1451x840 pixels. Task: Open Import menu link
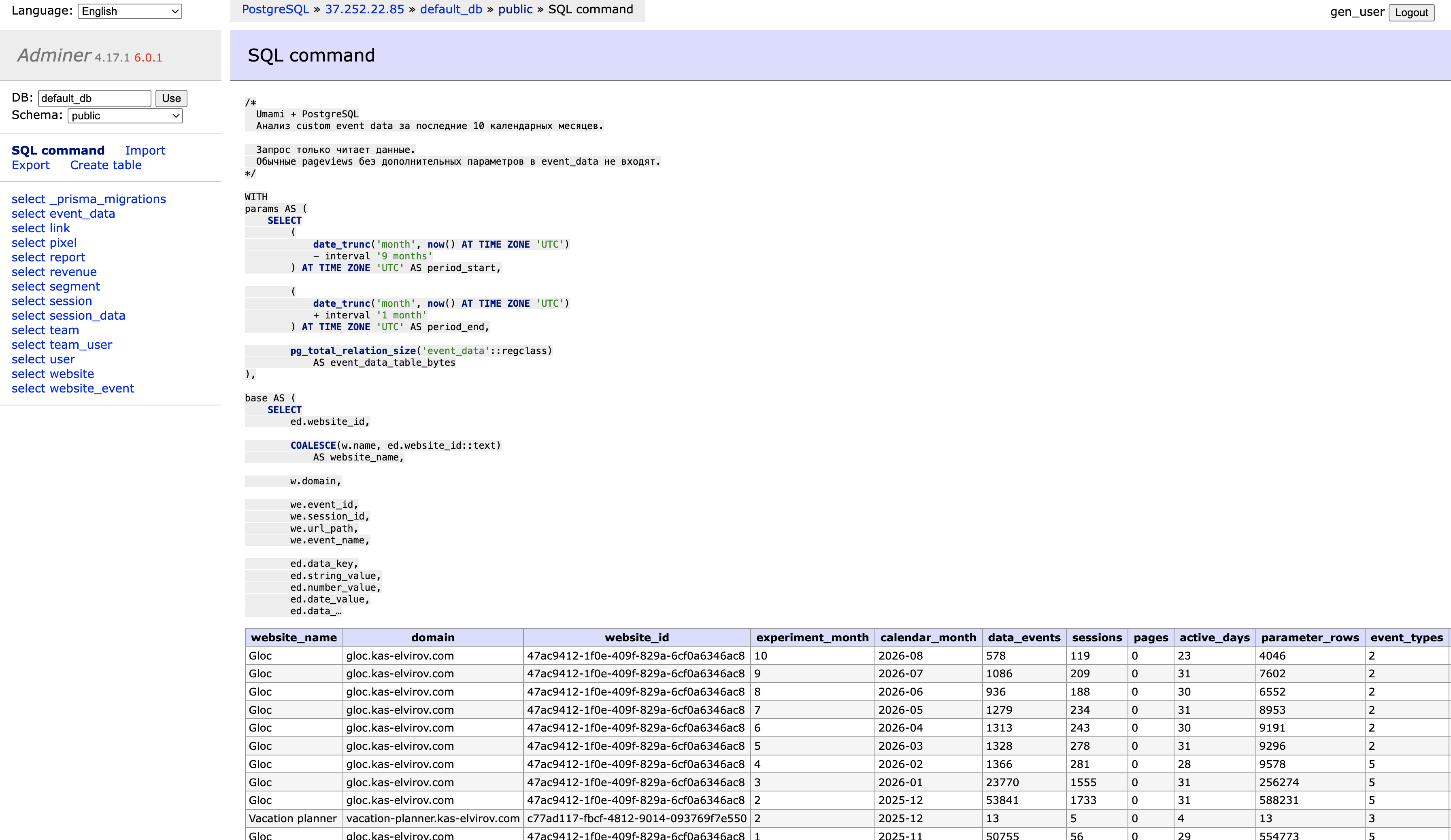(x=145, y=150)
